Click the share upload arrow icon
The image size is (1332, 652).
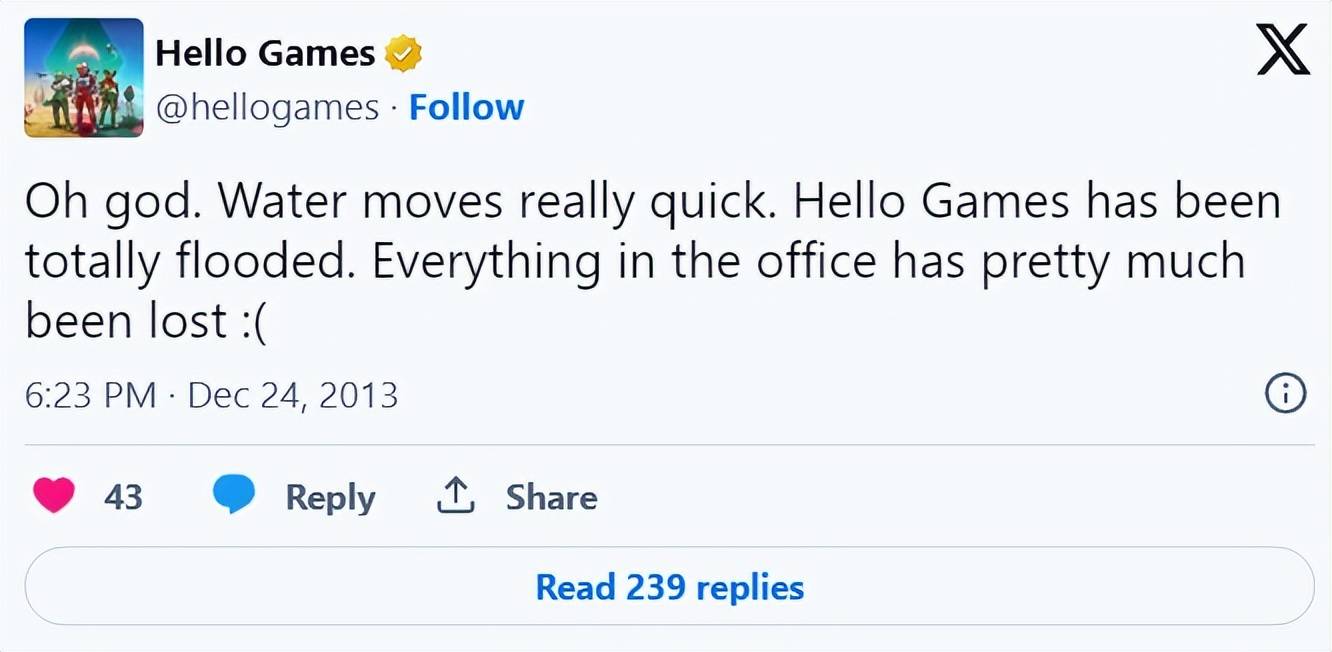pos(455,496)
